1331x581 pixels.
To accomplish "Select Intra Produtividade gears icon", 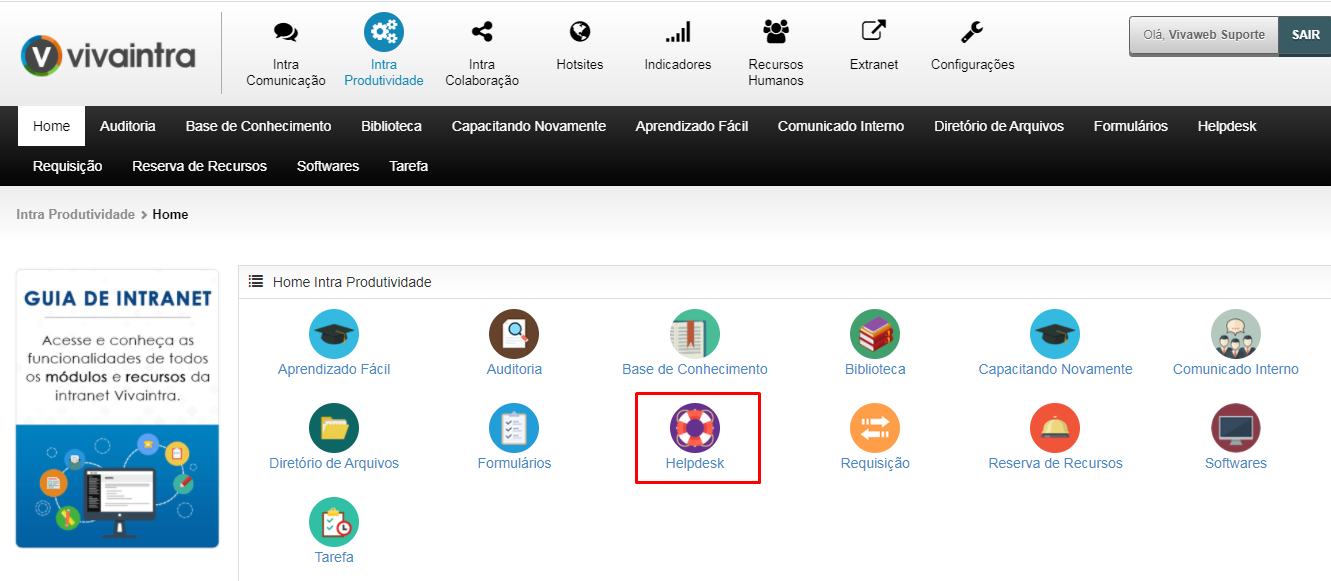I will tap(384, 32).
